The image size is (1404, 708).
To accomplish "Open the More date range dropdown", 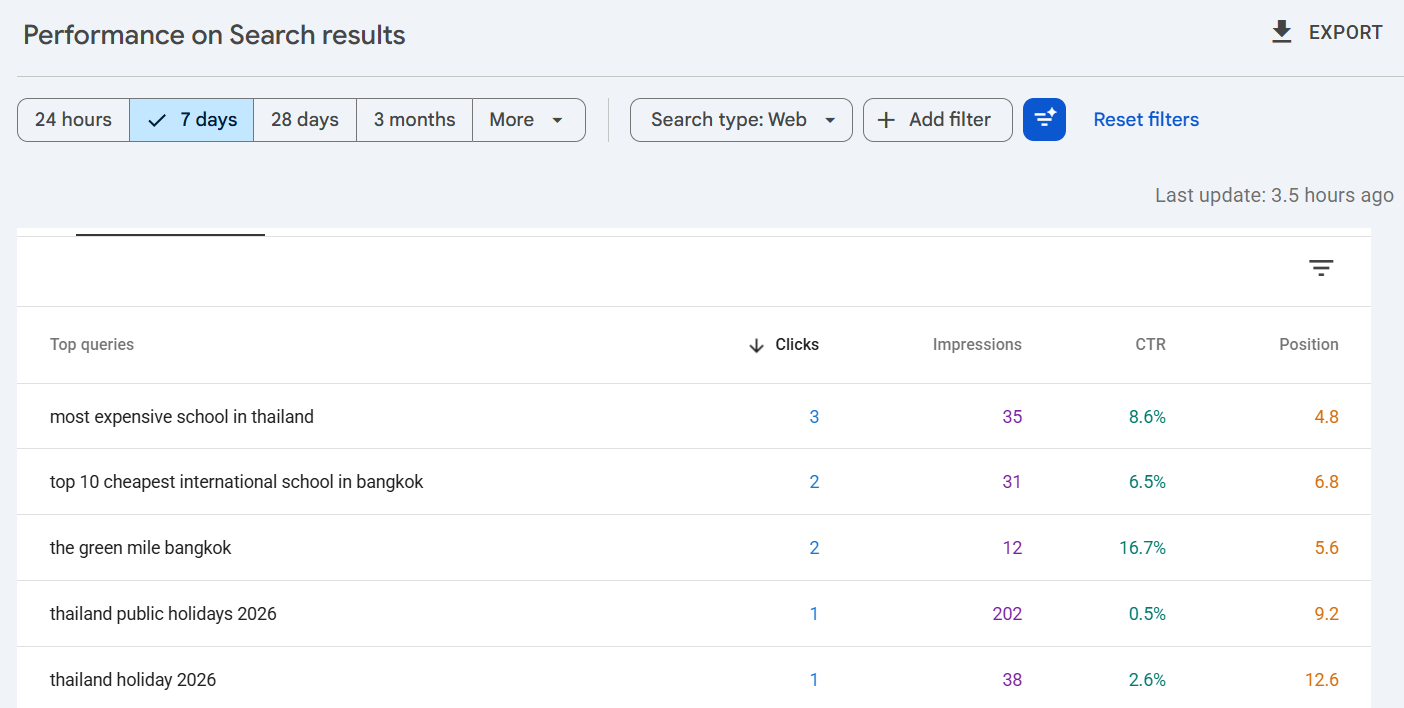I will point(528,120).
